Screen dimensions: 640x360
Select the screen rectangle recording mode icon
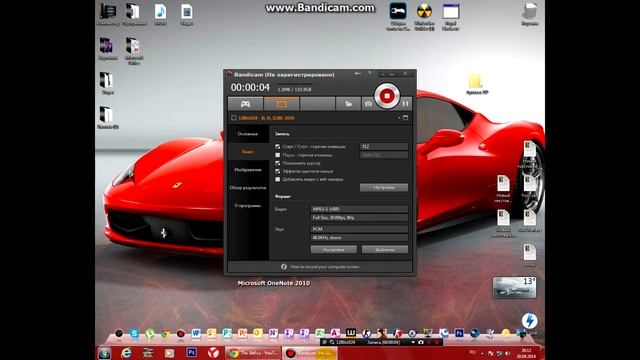pyautogui.click(x=282, y=104)
